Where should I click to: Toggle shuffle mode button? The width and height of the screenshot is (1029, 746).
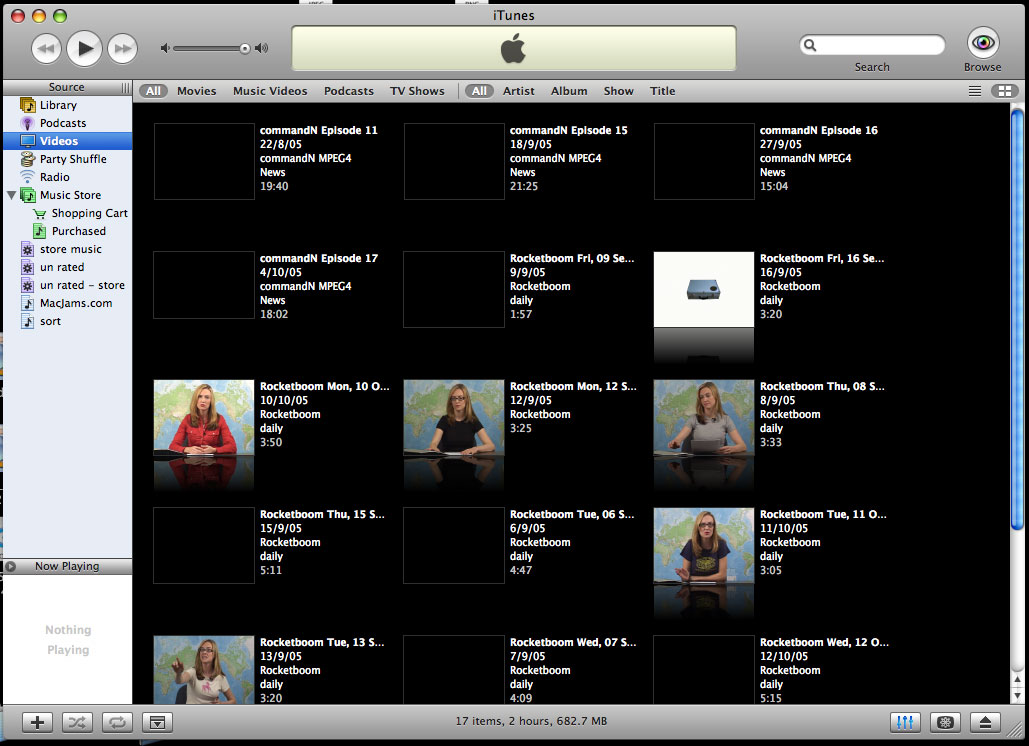click(77, 722)
